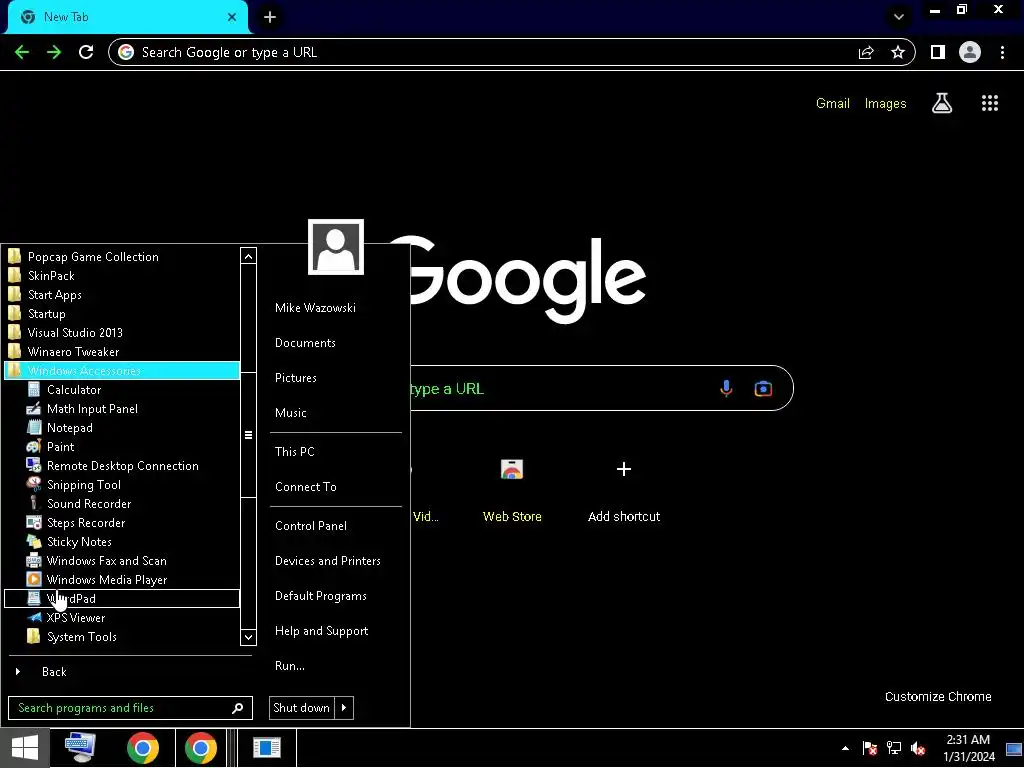Start a voice search with the microphone
Screen dimensions: 1024x768
point(726,389)
